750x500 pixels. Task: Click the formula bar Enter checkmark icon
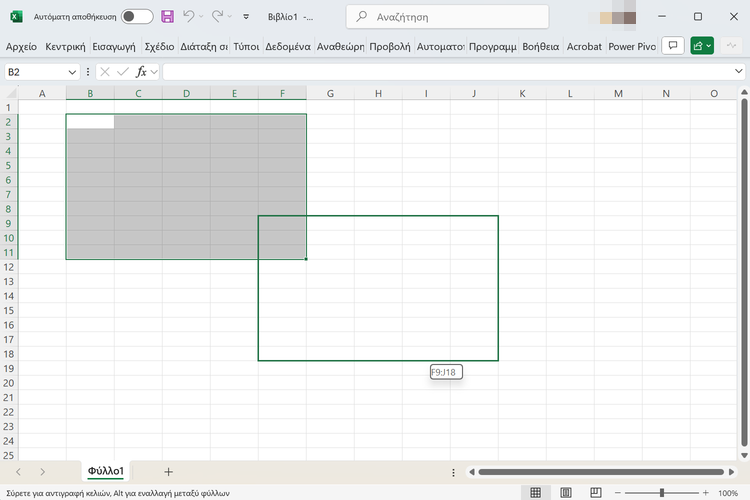tap(123, 72)
